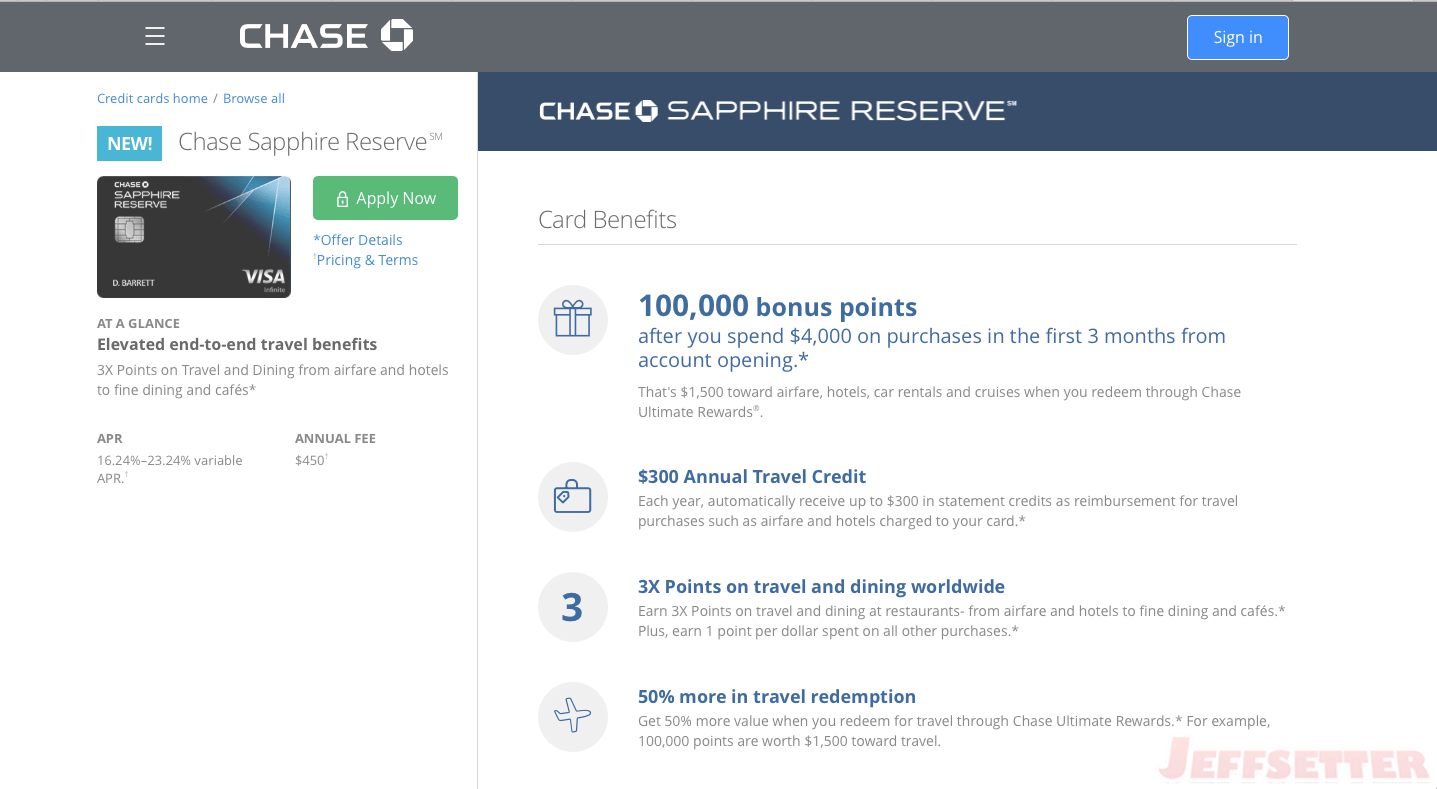
Task: Click the Chase Sapphire Reserve page title
Action: click(310, 142)
